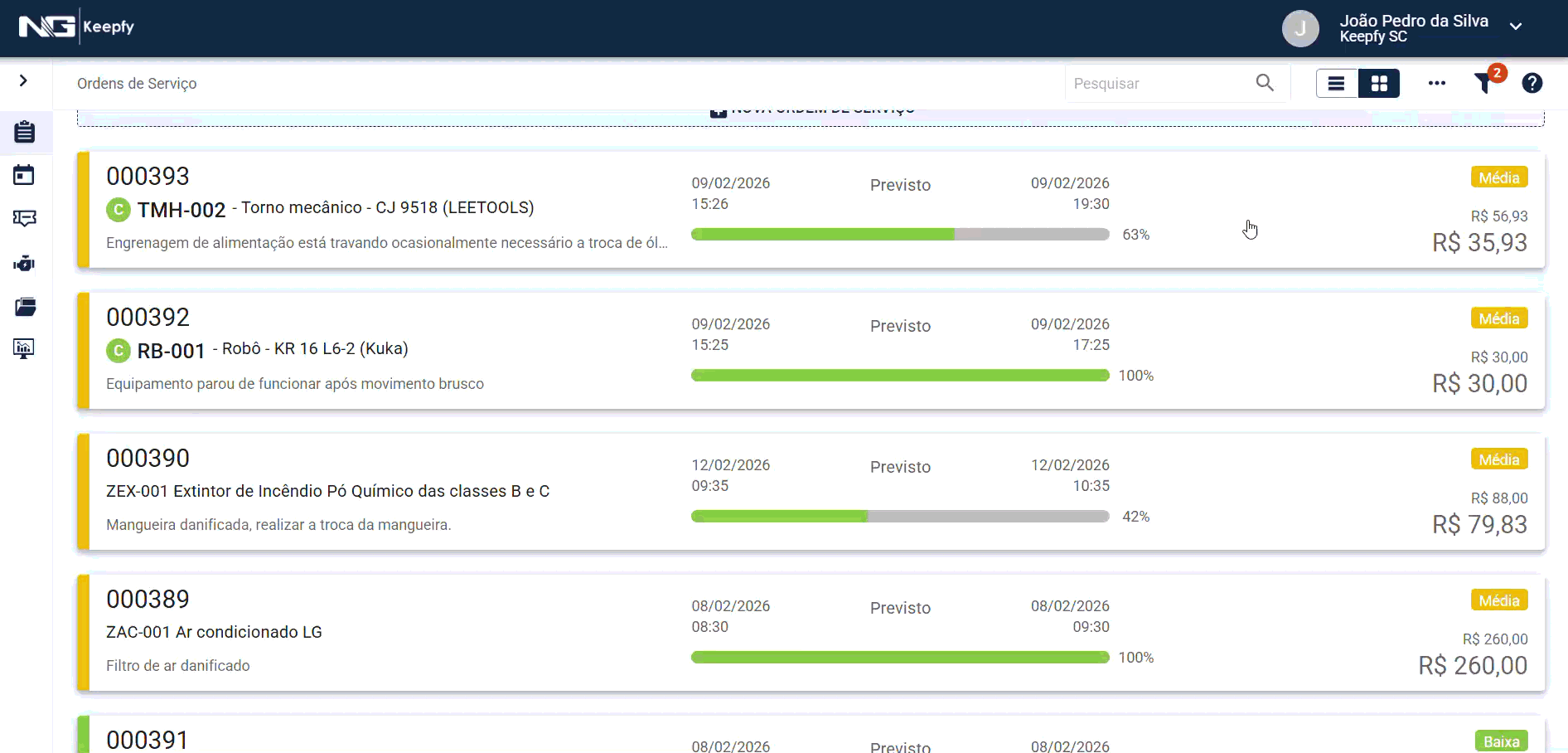1568x753 pixels.
Task: Select the Média priority badge on order 000393
Action: click(1500, 177)
